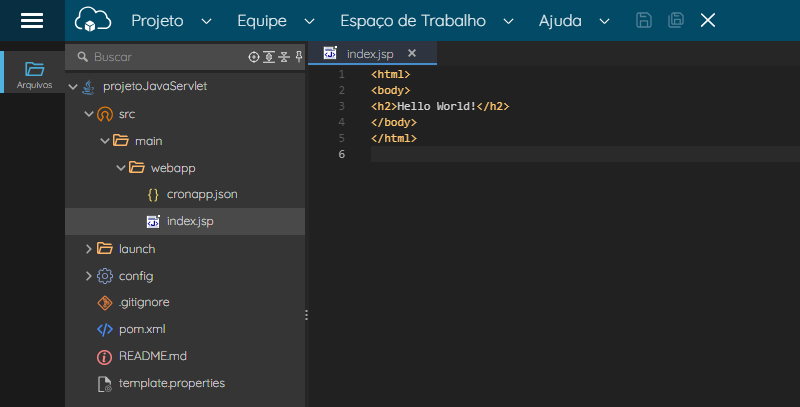The height and width of the screenshot is (407, 800).
Task: Select the config folder label
Action: 136,276
